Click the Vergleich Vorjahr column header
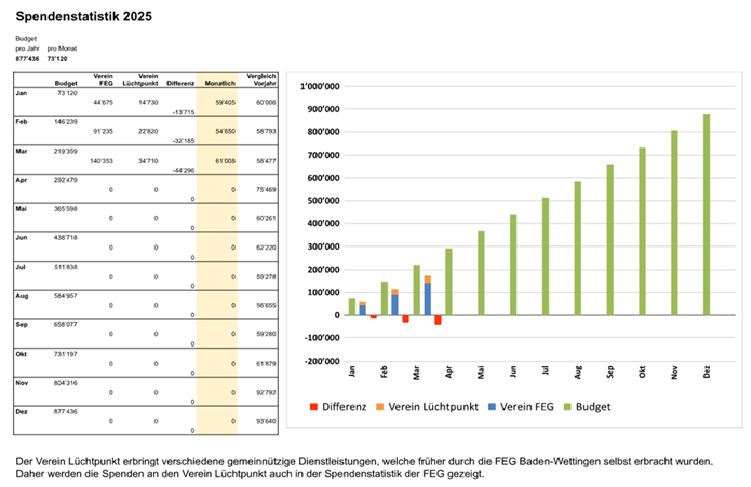Image resolution: width=751 pixels, height=487 pixels. point(261,80)
